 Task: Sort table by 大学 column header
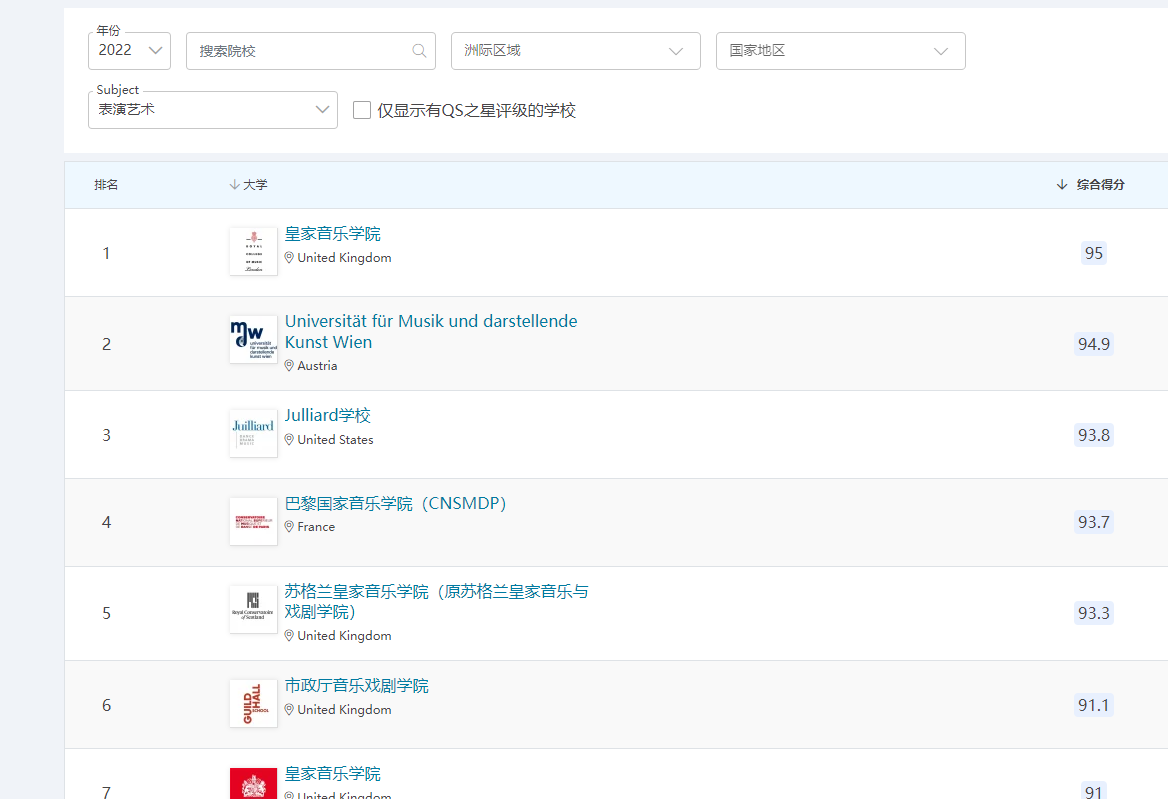pyautogui.click(x=255, y=185)
